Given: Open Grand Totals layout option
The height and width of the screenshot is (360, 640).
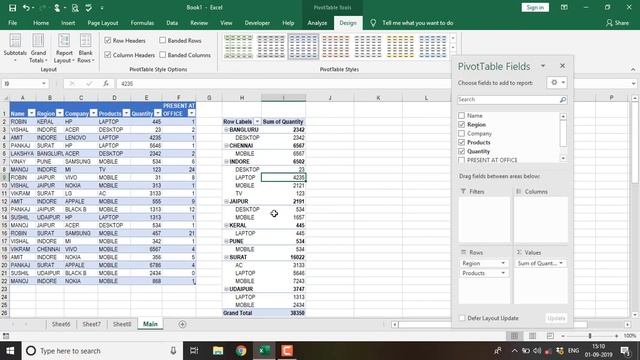Looking at the screenshot, I should coord(38,48).
